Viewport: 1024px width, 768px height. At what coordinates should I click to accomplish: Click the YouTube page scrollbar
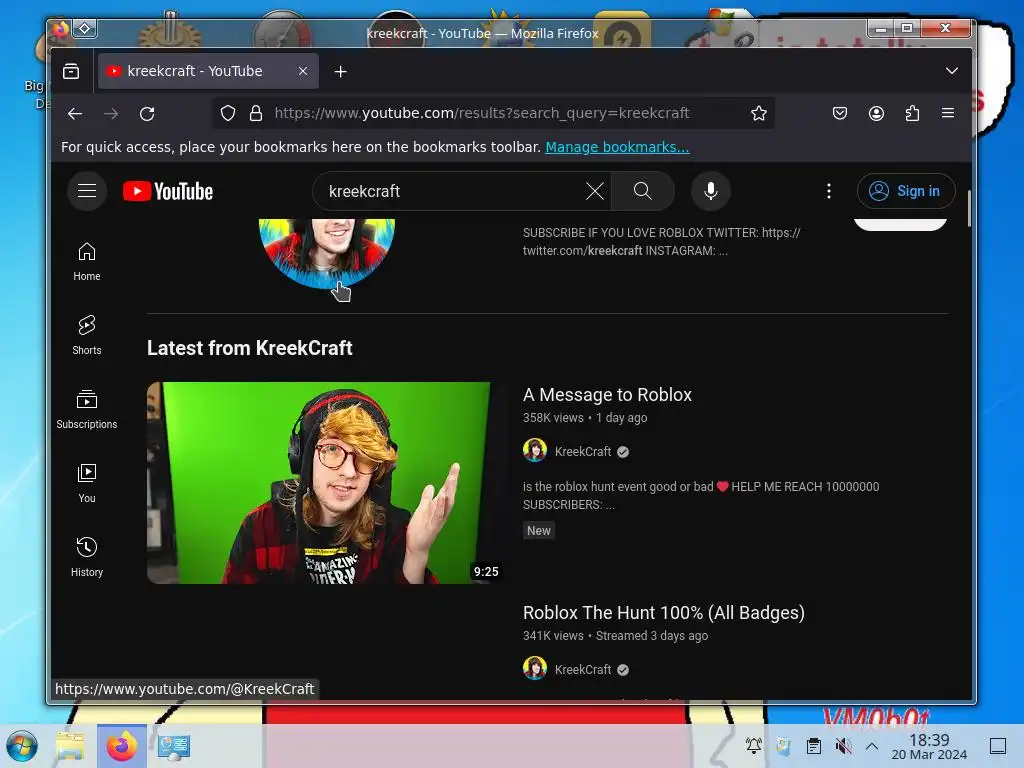[x=968, y=209]
